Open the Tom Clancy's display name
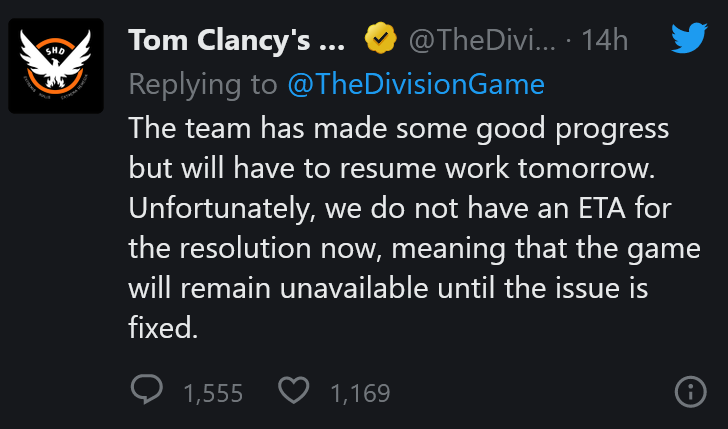728x429 pixels. point(236,40)
